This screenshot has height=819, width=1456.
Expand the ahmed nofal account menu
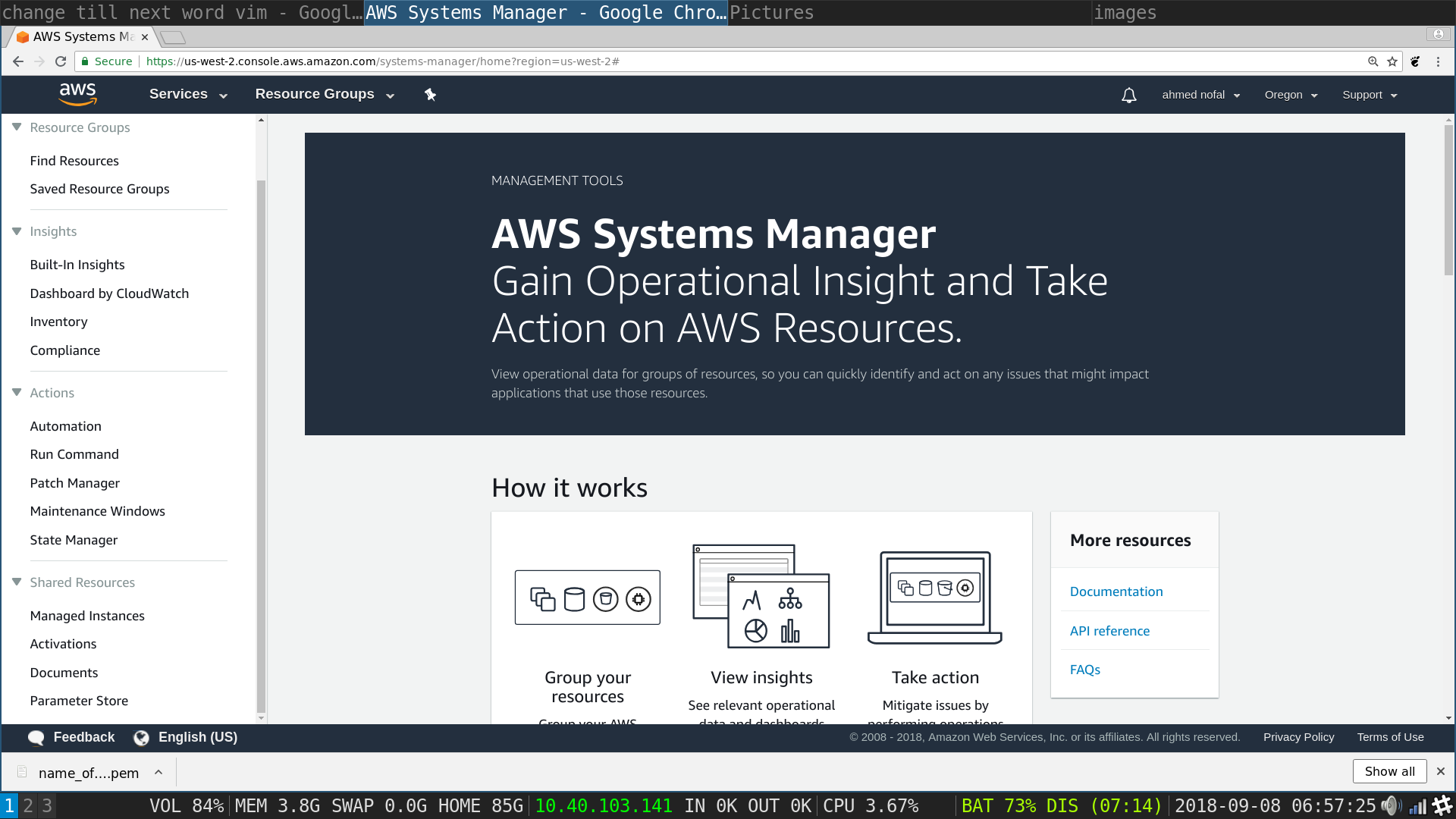(1200, 95)
